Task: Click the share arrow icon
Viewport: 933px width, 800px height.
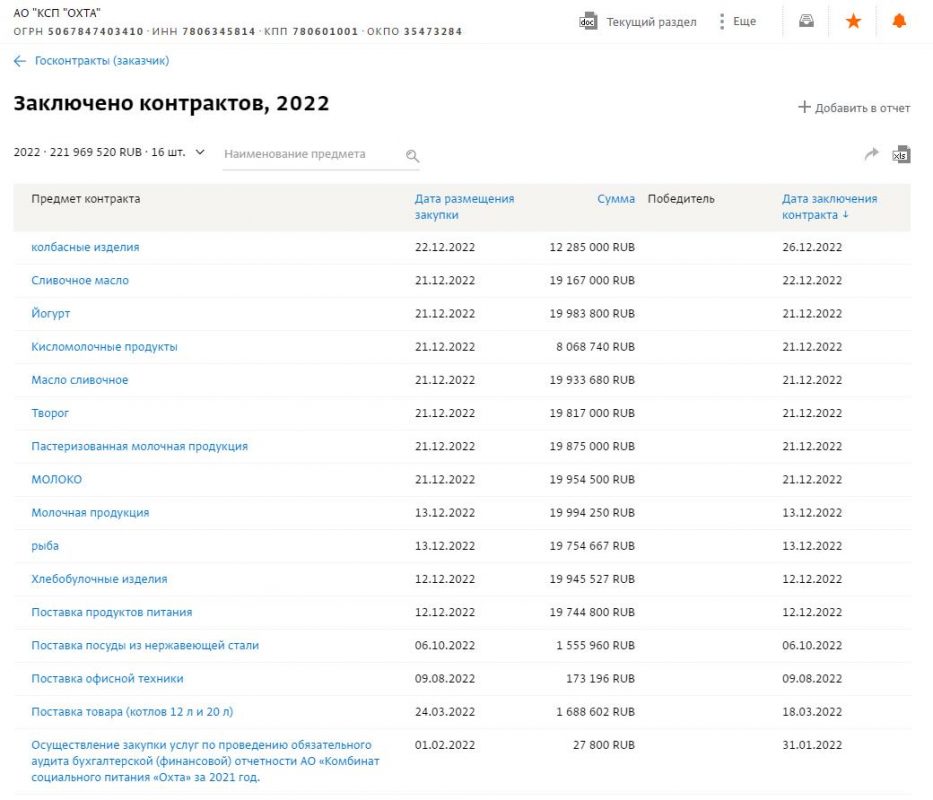Action: [871, 154]
